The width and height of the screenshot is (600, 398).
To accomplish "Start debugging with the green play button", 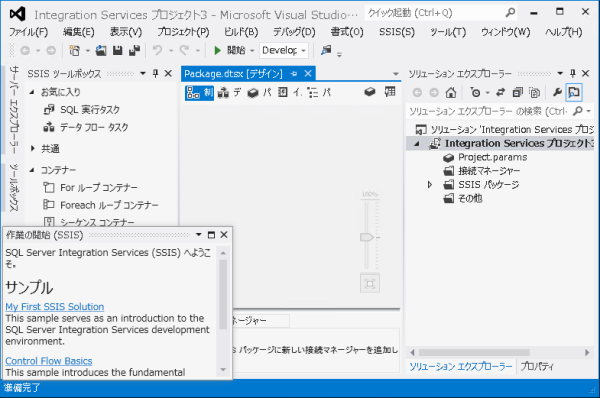I will pyautogui.click(x=217, y=51).
